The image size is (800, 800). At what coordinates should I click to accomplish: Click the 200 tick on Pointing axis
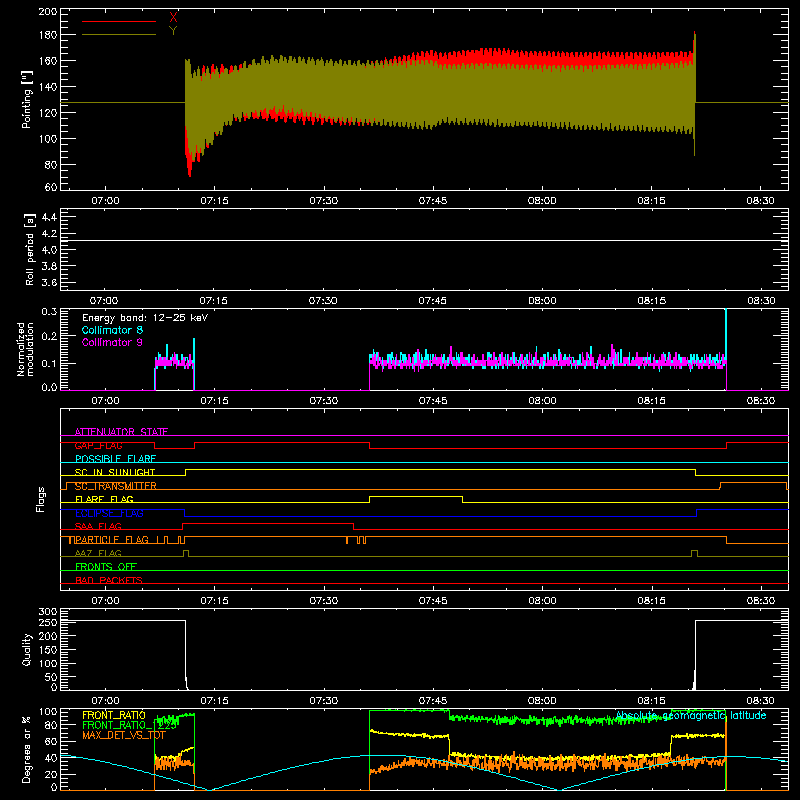pos(47,11)
